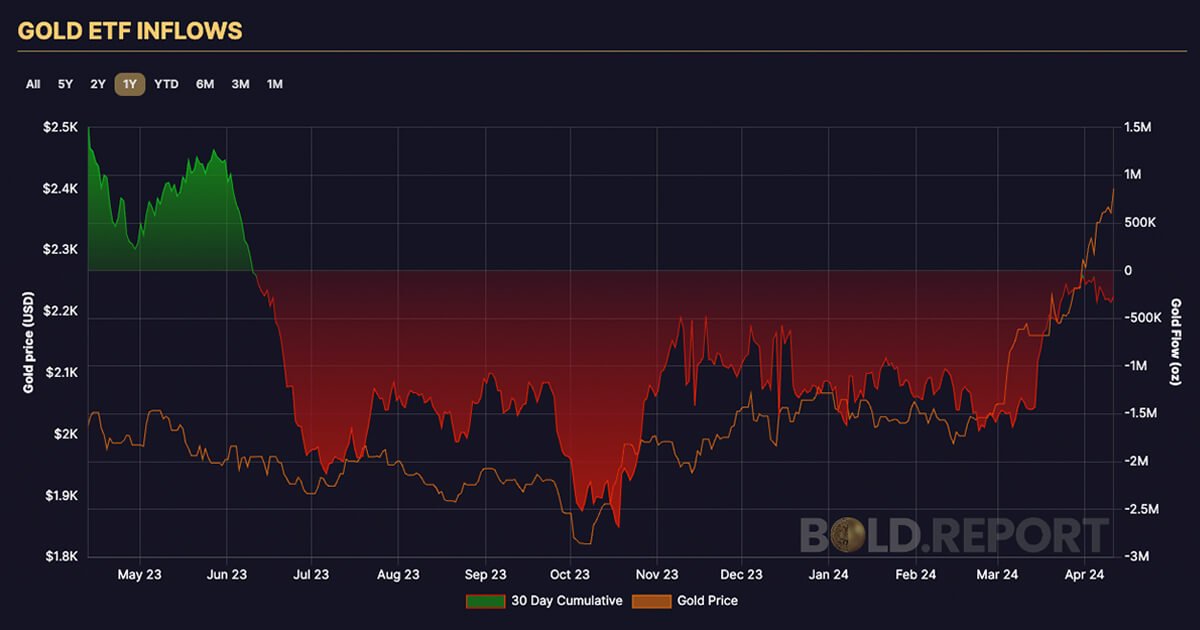Click the $2.5K left axis label
The image size is (1200, 630).
pos(62,127)
